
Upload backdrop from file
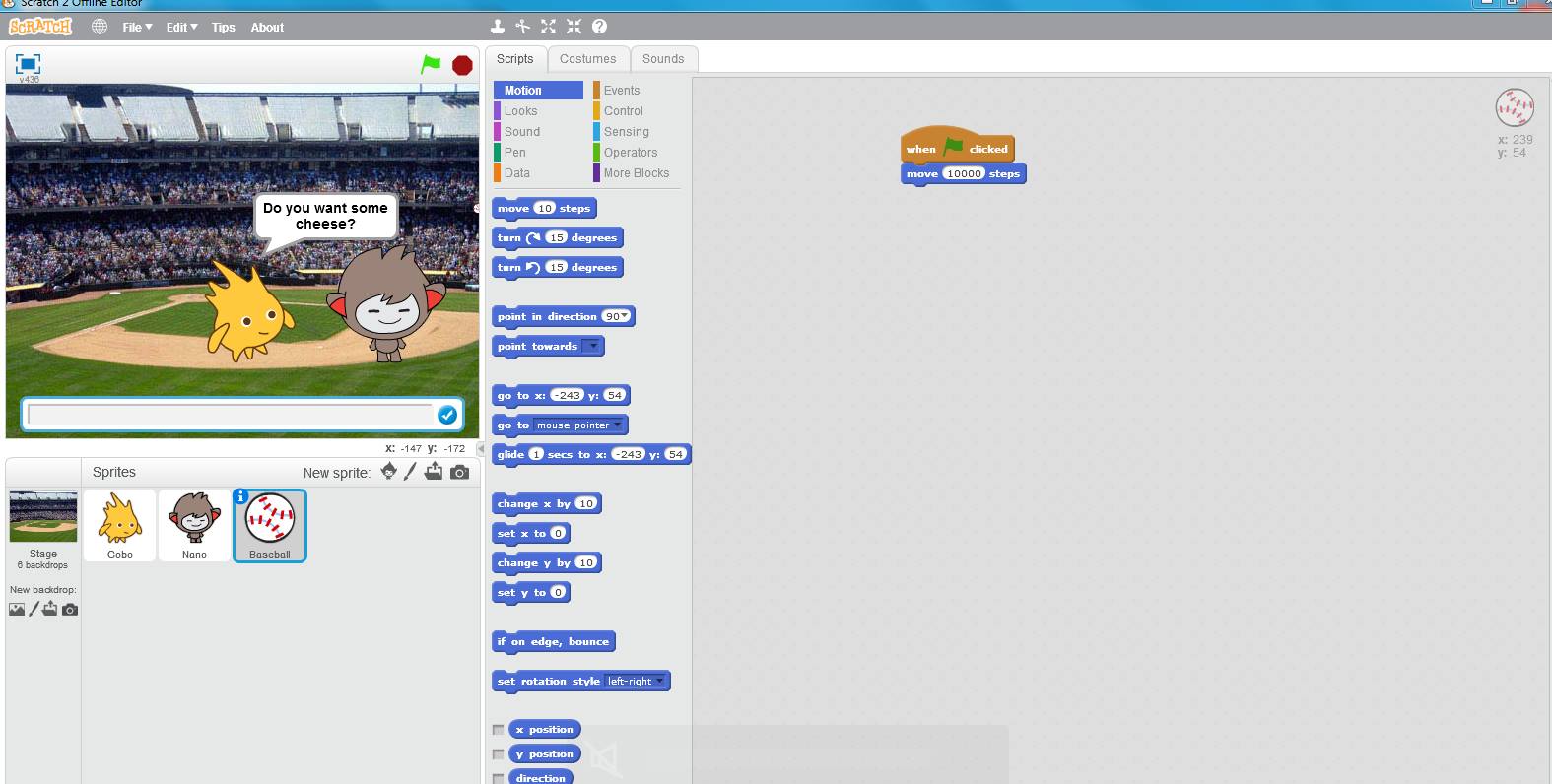coord(50,609)
